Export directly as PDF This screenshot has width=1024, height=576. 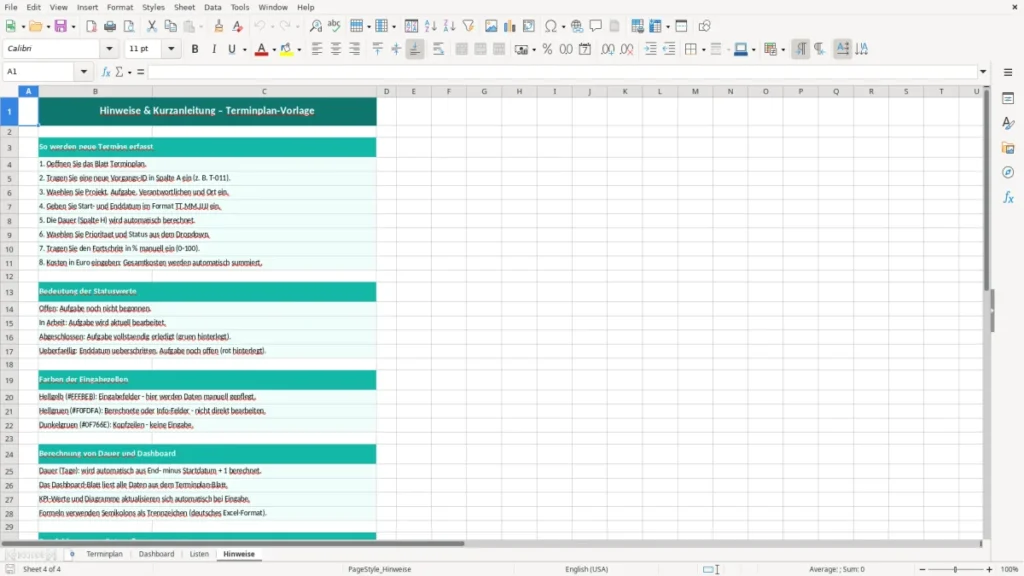(91, 26)
